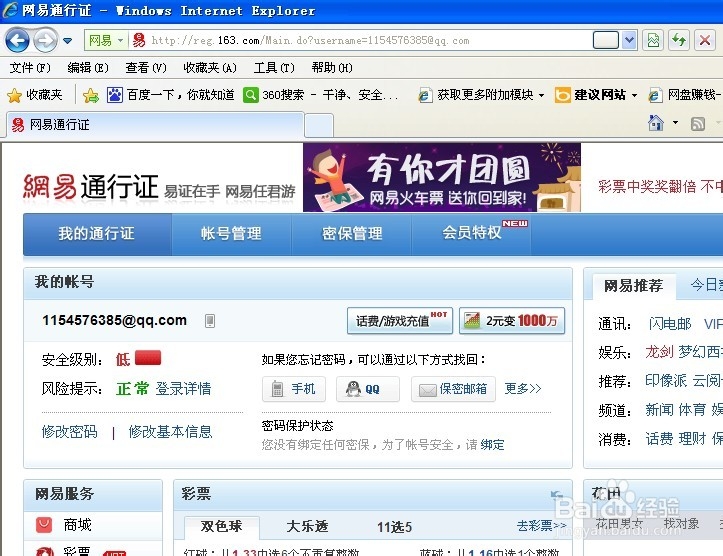
Task: Select the 双色球 lottery tab
Action: 221,526
